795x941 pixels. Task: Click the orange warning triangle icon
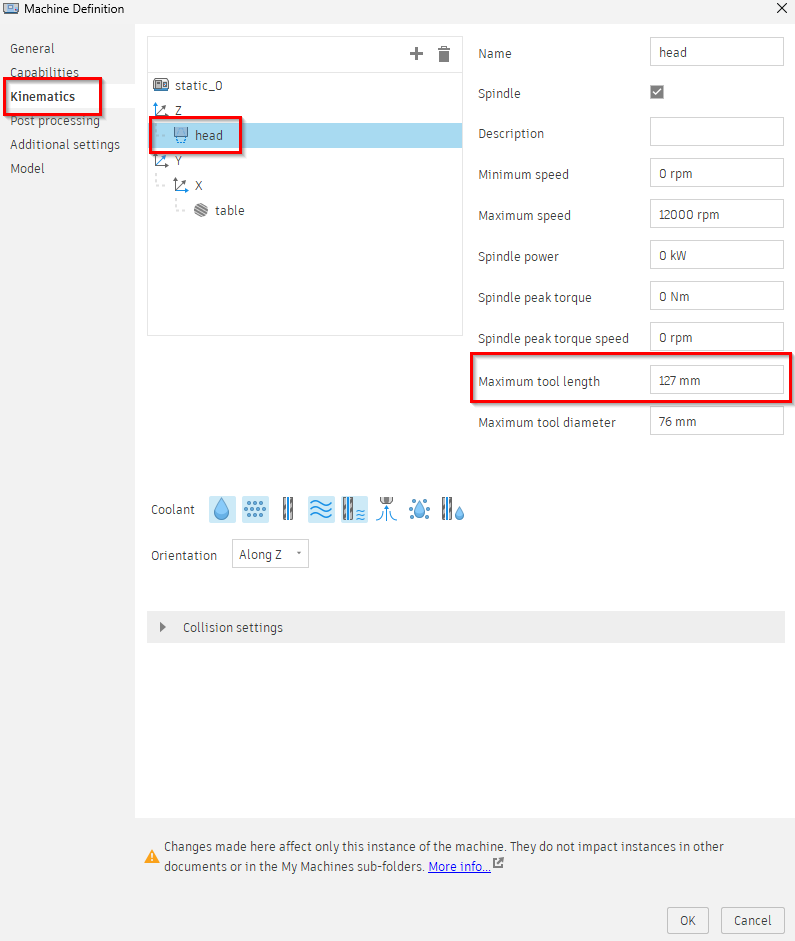pos(152,856)
